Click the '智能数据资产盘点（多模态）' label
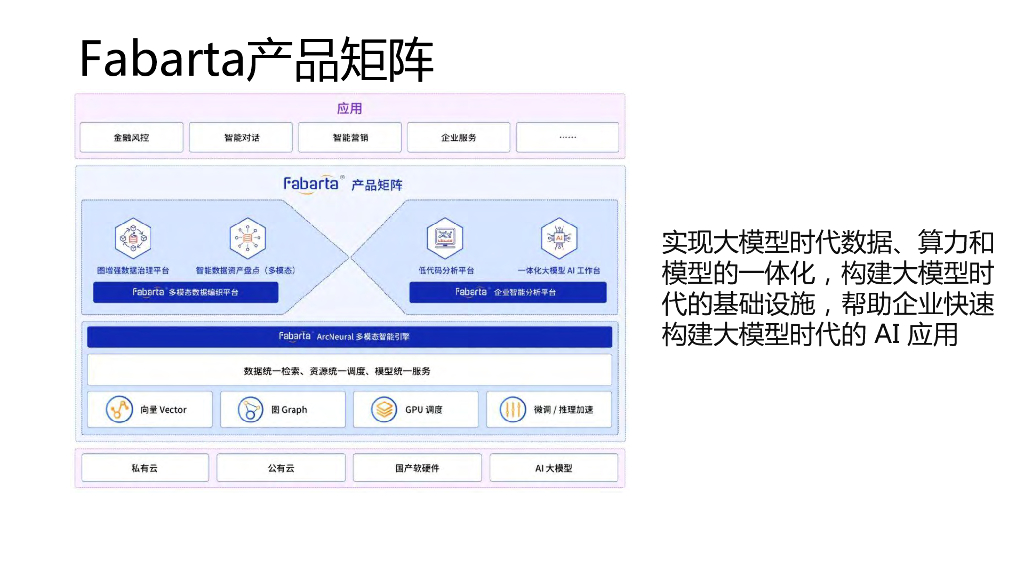Viewport: 1024px width, 576px height. (x=246, y=270)
